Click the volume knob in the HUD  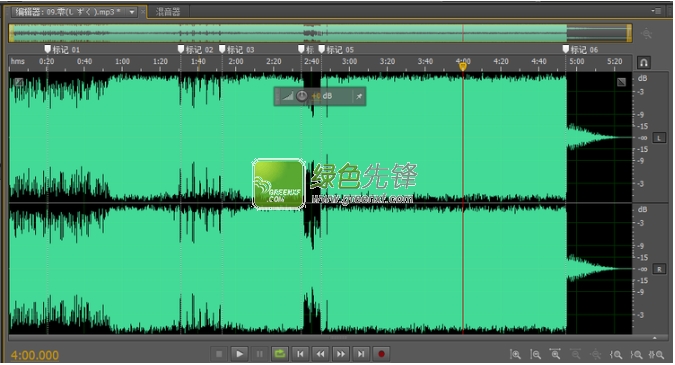click(x=302, y=96)
